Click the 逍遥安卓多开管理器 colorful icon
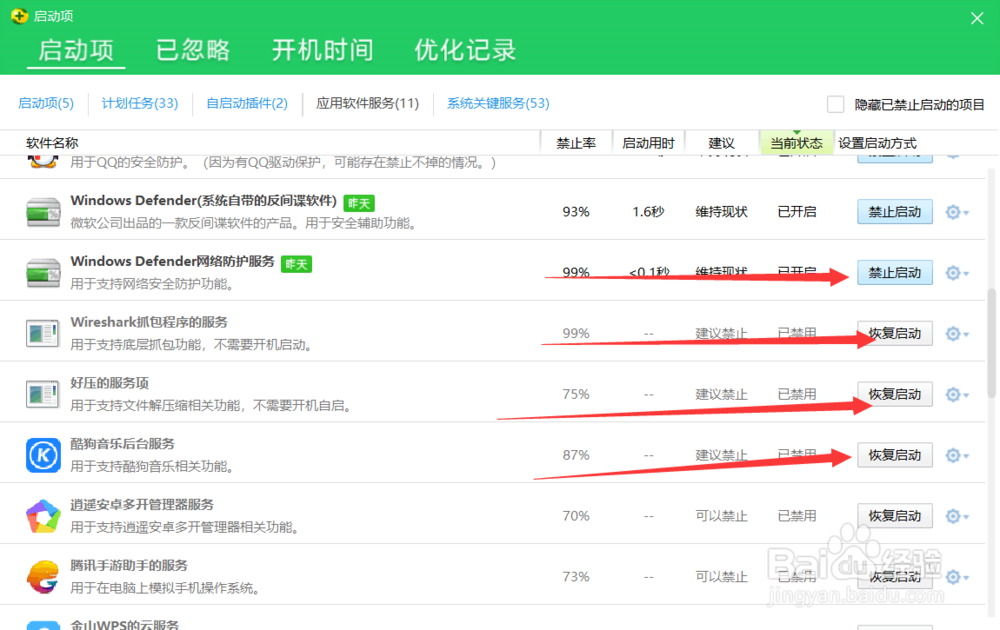 pos(43,516)
